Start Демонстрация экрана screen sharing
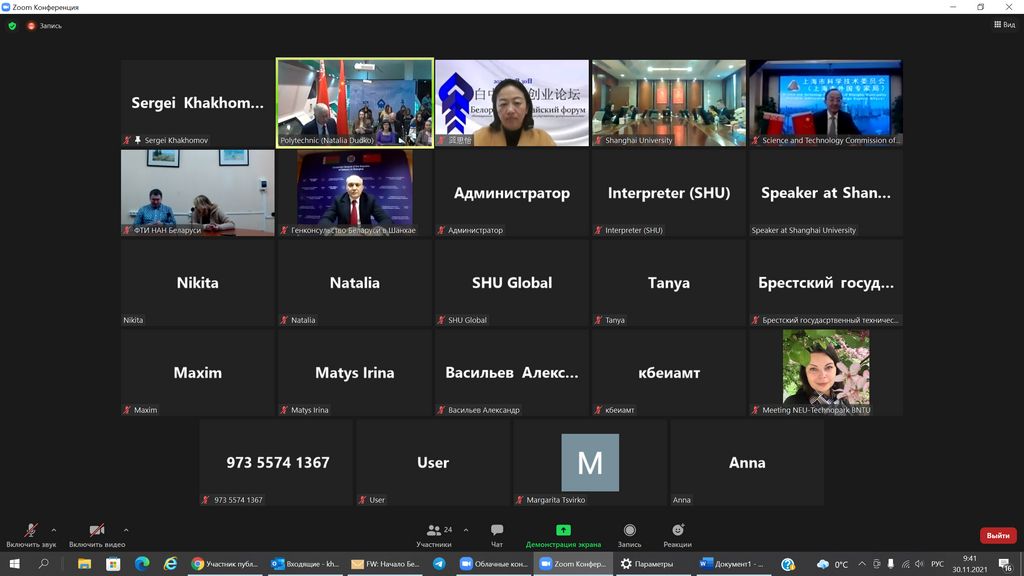 (x=563, y=534)
